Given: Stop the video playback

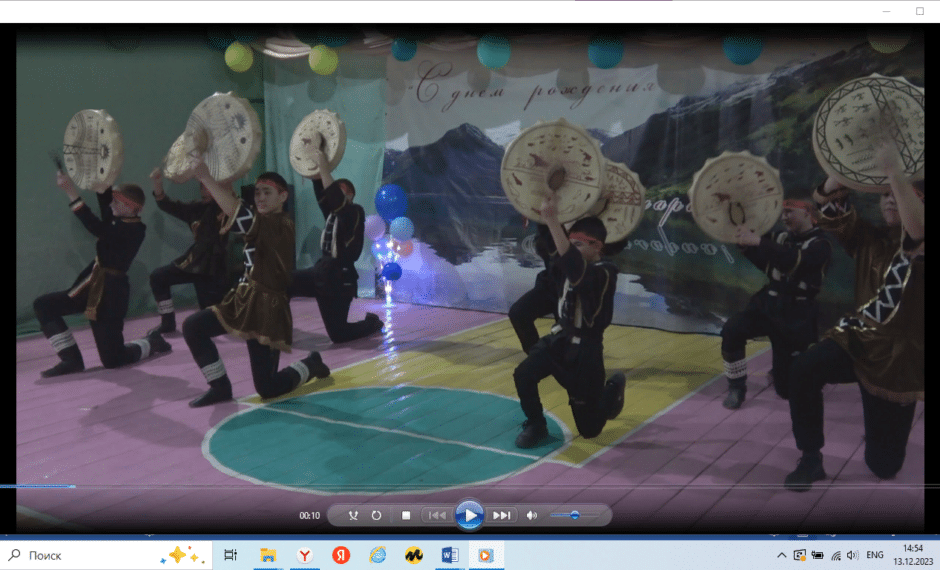Looking at the screenshot, I should (406, 515).
